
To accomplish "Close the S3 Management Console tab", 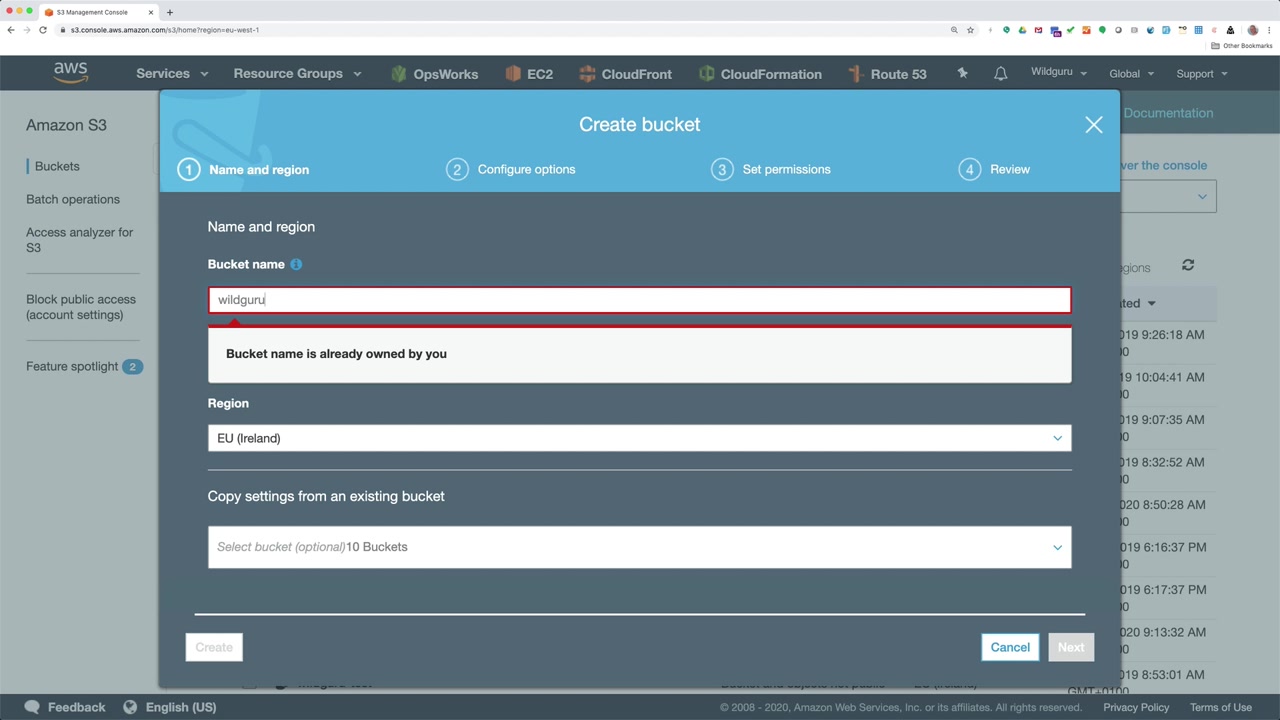I will pyautogui.click(x=150, y=12).
